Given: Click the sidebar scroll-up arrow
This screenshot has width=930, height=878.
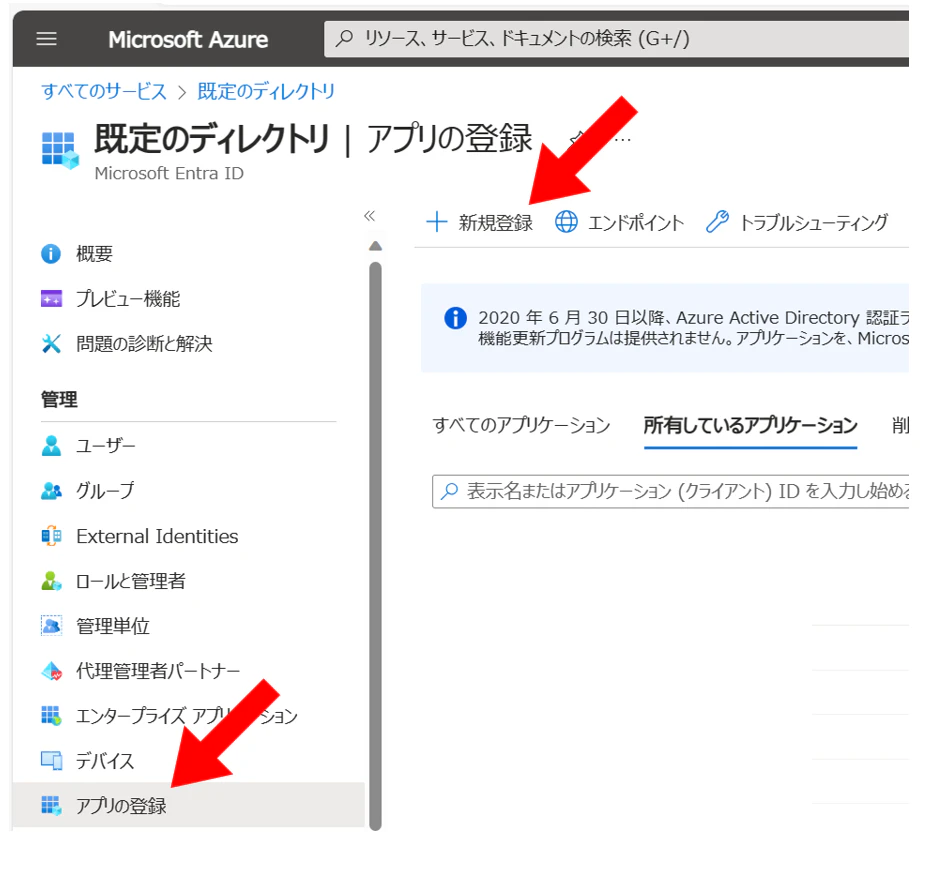Looking at the screenshot, I should pyautogui.click(x=375, y=246).
